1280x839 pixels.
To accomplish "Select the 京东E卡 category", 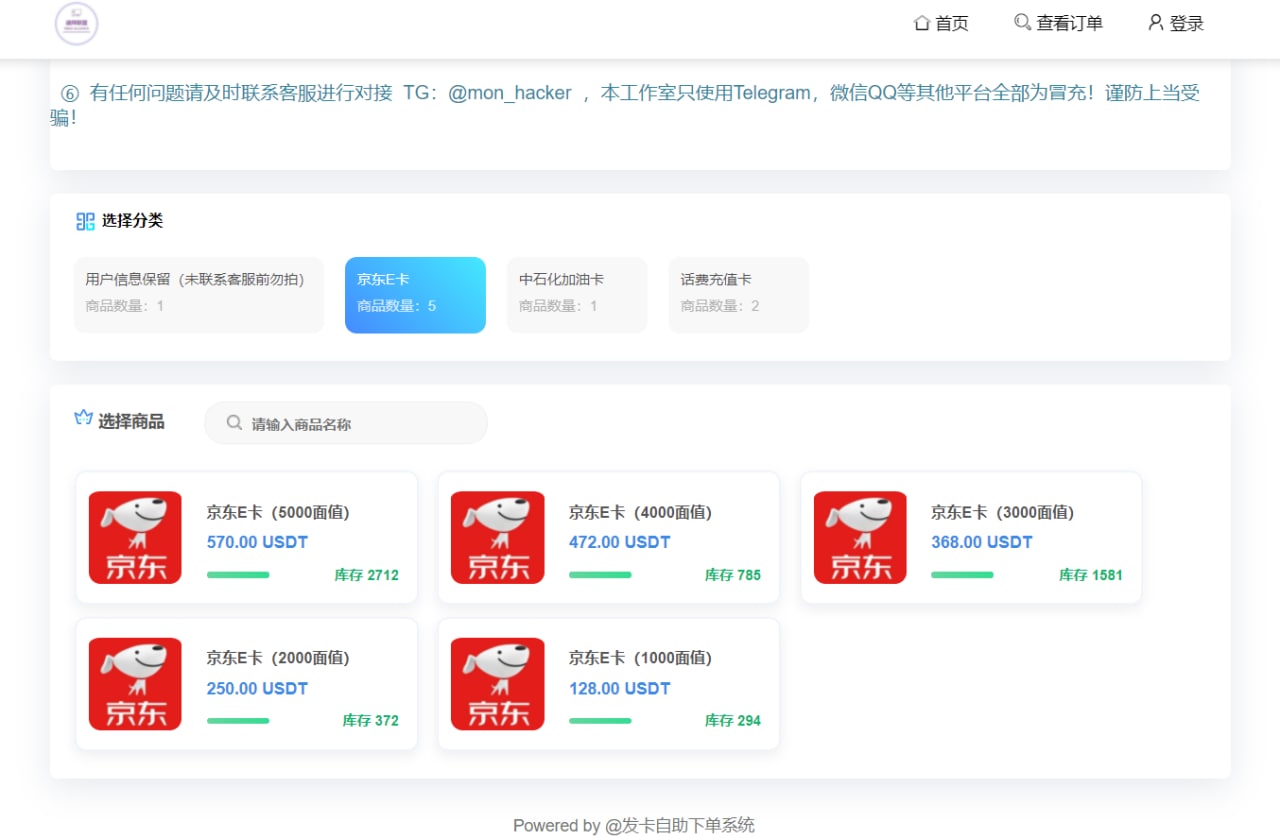I will pos(415,294).
